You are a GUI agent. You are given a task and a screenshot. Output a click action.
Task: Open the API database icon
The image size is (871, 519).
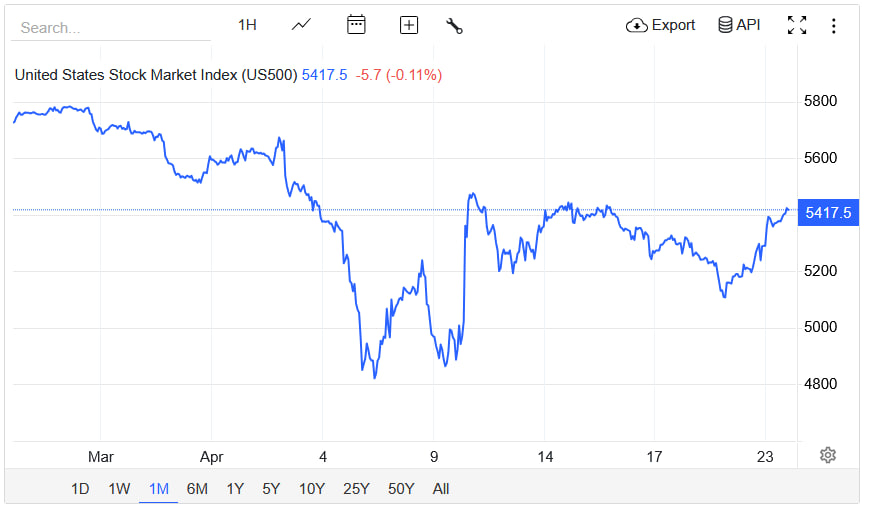tap(739, 25)
